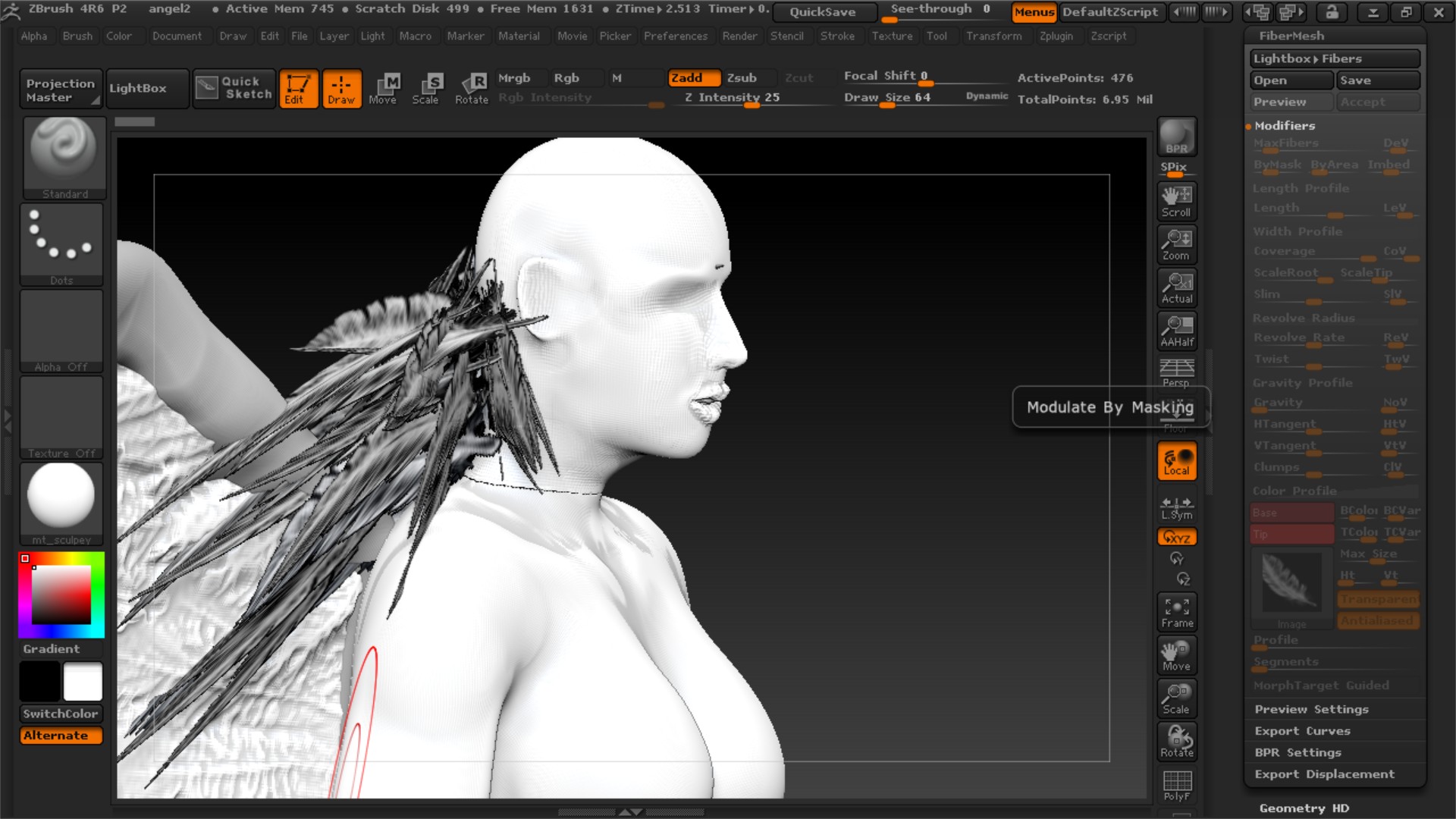Click the AAHalf view icon
Viewport: 1456px width, 819px height.
pyautogui.click(x=1176, y=330)
